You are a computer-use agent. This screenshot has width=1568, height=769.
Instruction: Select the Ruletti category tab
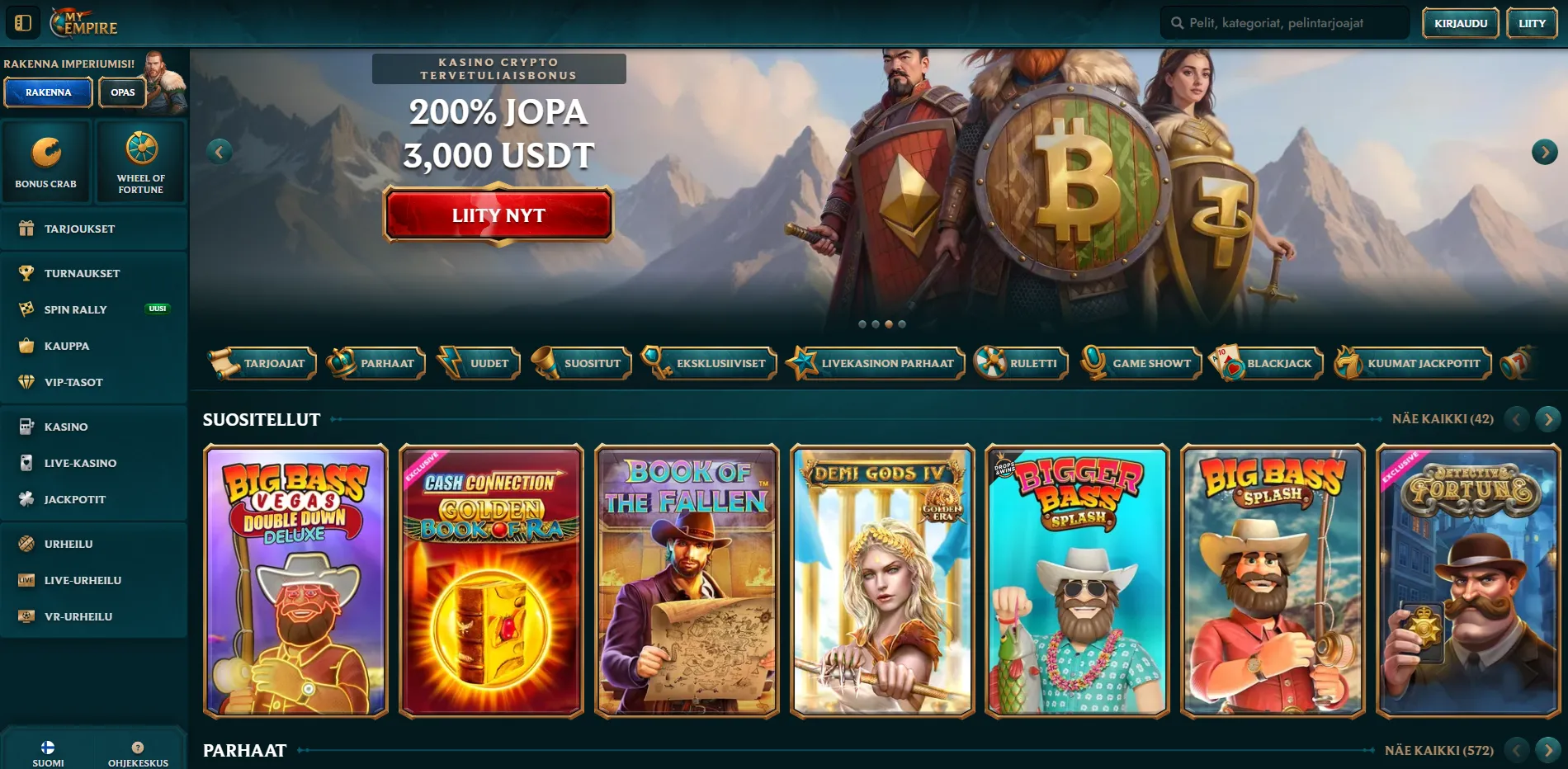[x=1021, y=363]
